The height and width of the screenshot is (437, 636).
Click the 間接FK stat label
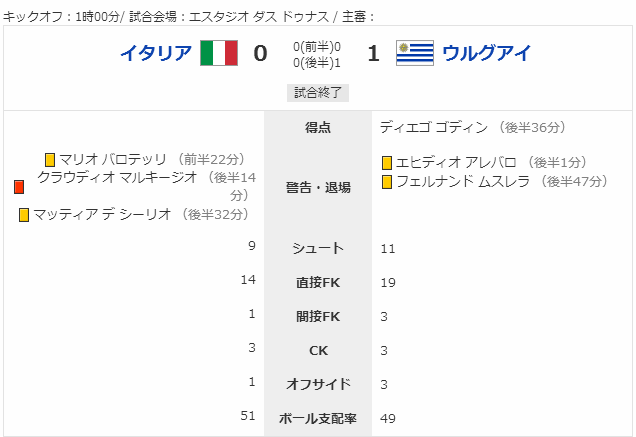click(318, 316)
